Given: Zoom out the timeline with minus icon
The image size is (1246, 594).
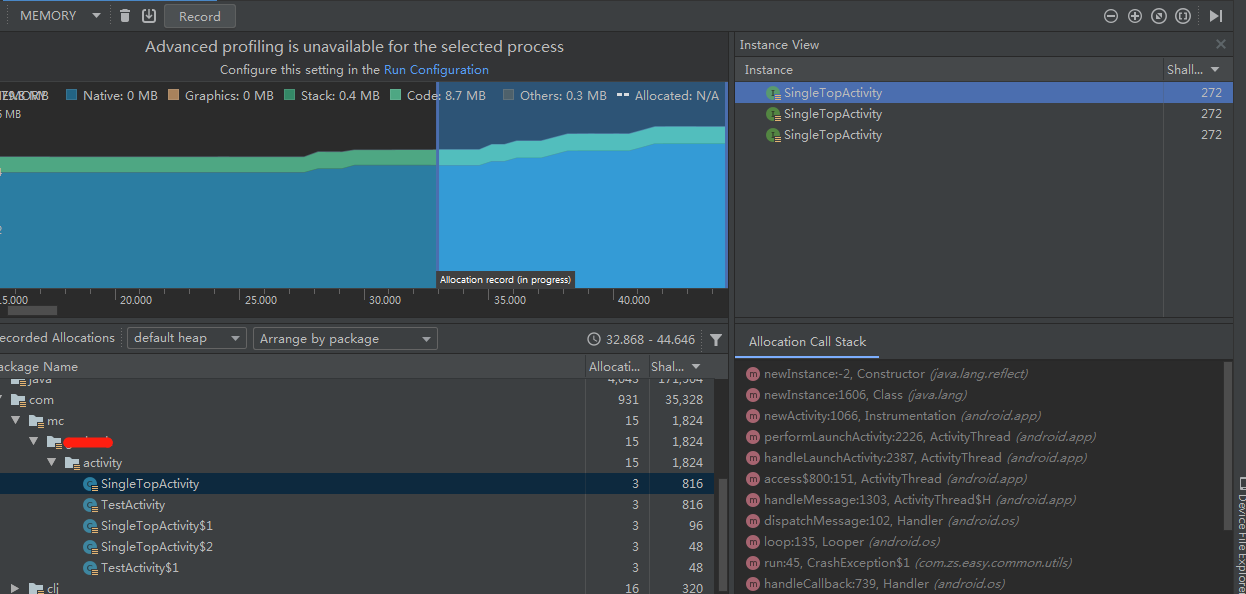Looking at the screenshot, I should 1111,16.
